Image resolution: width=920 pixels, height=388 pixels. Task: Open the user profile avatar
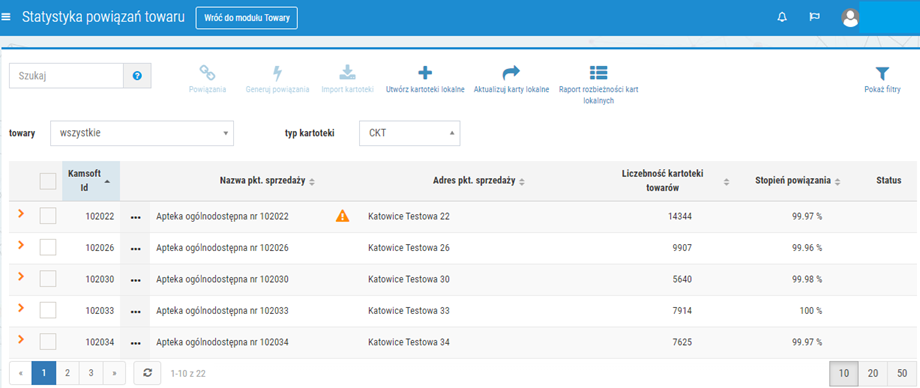click(850, 18)
